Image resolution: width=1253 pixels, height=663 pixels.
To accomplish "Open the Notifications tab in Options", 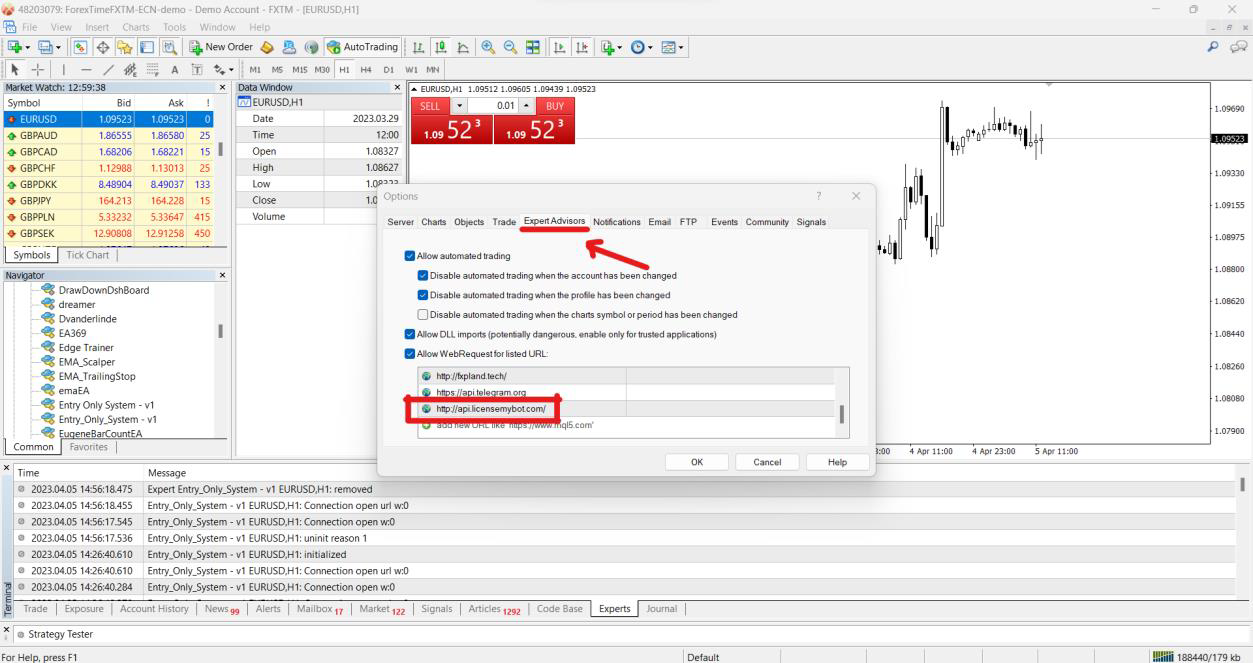I will [x=616, y=222].
